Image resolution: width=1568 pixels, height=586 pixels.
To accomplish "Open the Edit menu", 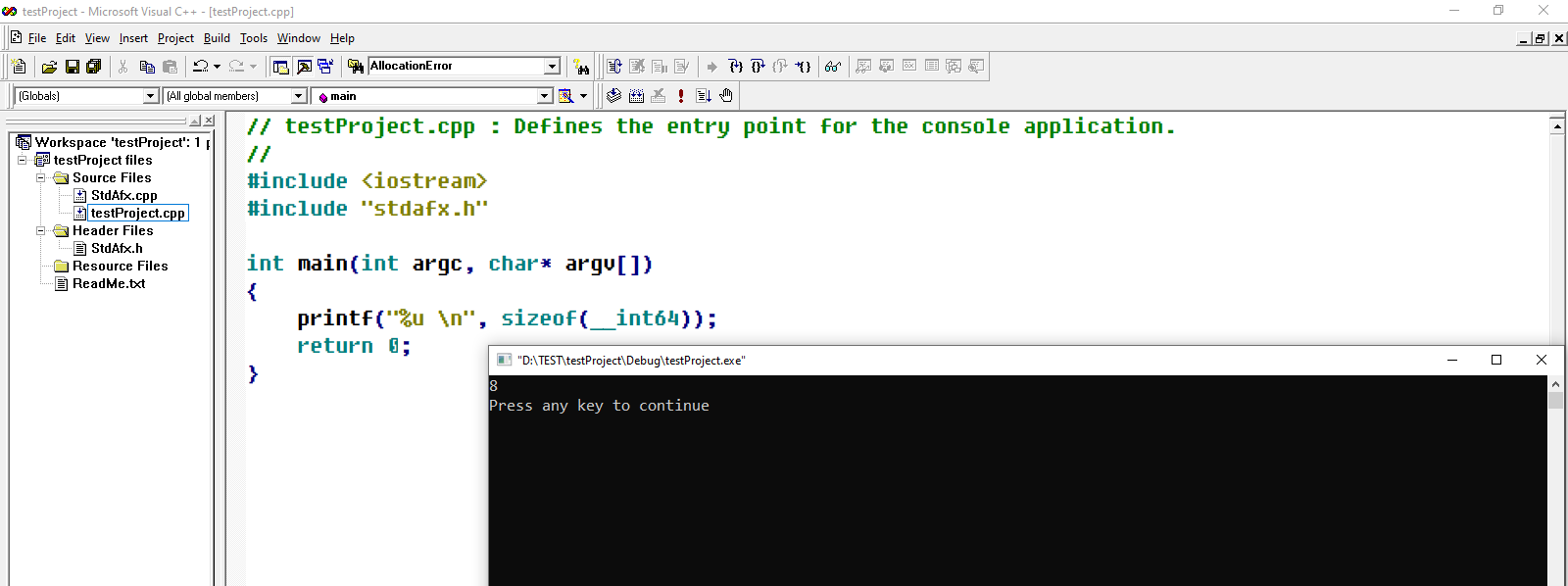I will 66,38.
